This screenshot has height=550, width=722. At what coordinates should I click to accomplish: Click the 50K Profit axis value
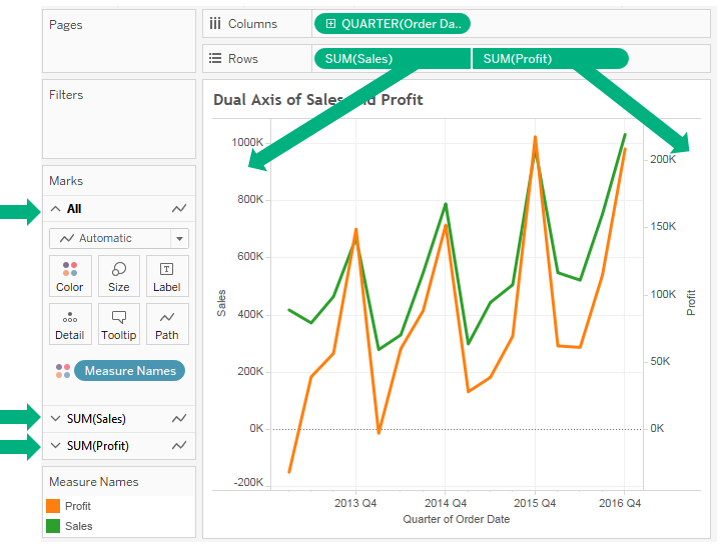[x=660, y=361]
